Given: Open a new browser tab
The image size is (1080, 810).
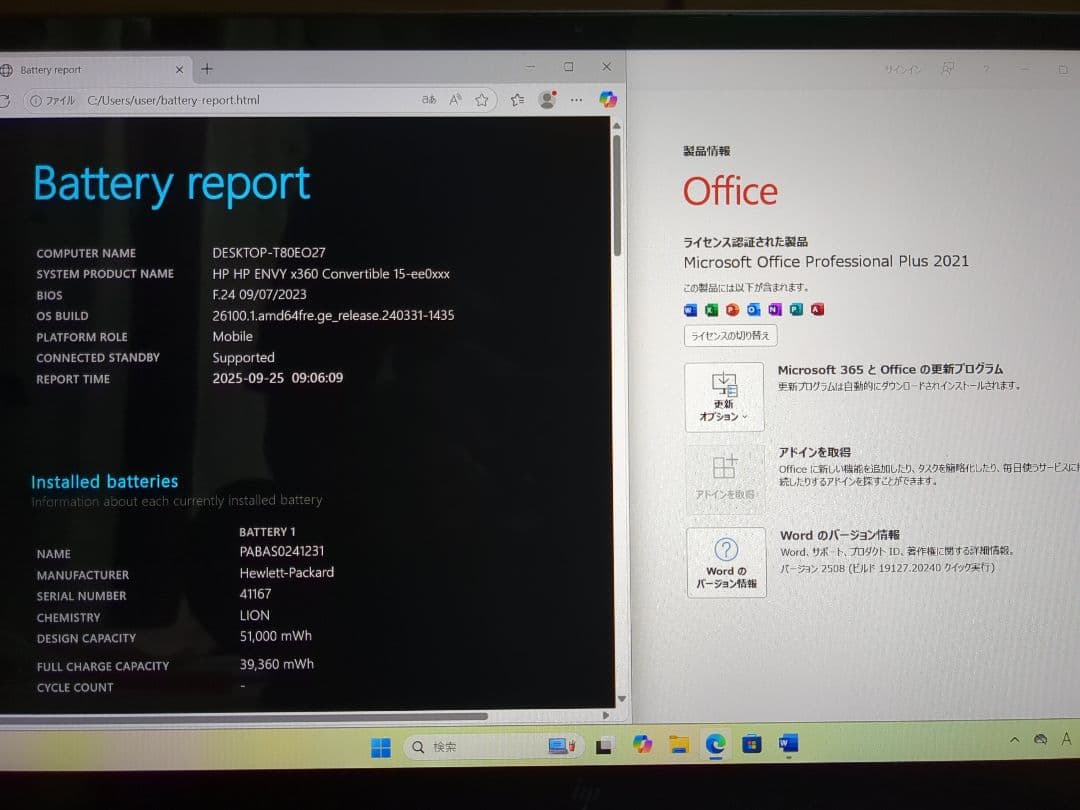Looking at the screenshot, I should tap(207, 69).
